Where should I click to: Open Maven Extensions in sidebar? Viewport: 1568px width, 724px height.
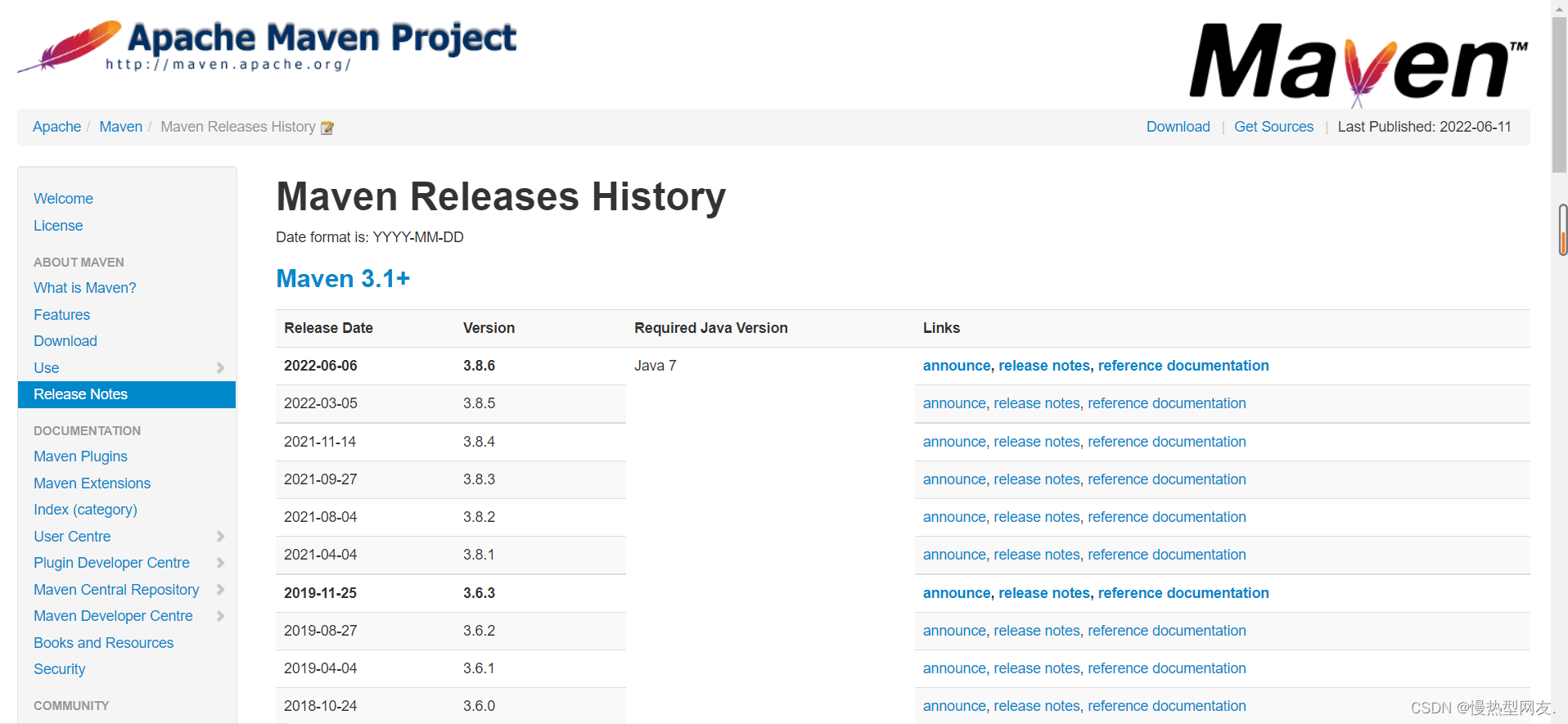tap(92, 483)
